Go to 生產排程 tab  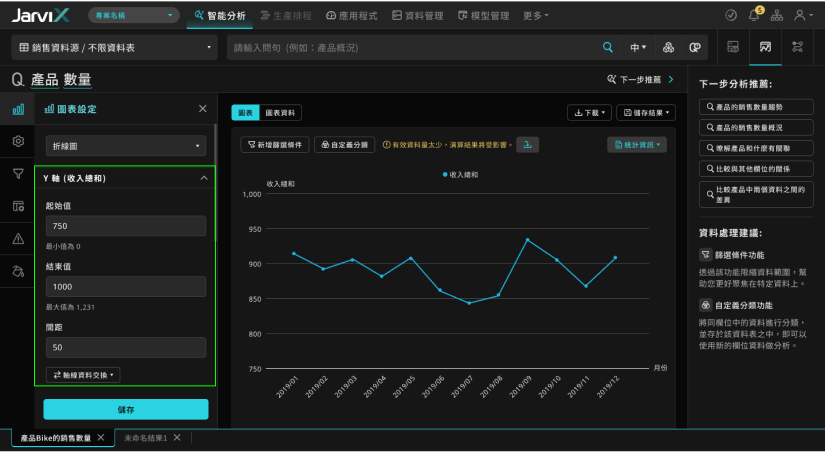[x=286, y=16]
